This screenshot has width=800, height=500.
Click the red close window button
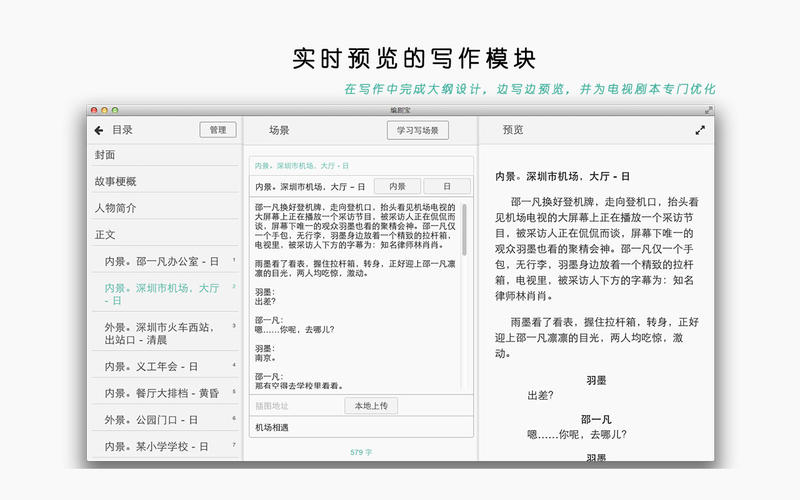[94, 110]
